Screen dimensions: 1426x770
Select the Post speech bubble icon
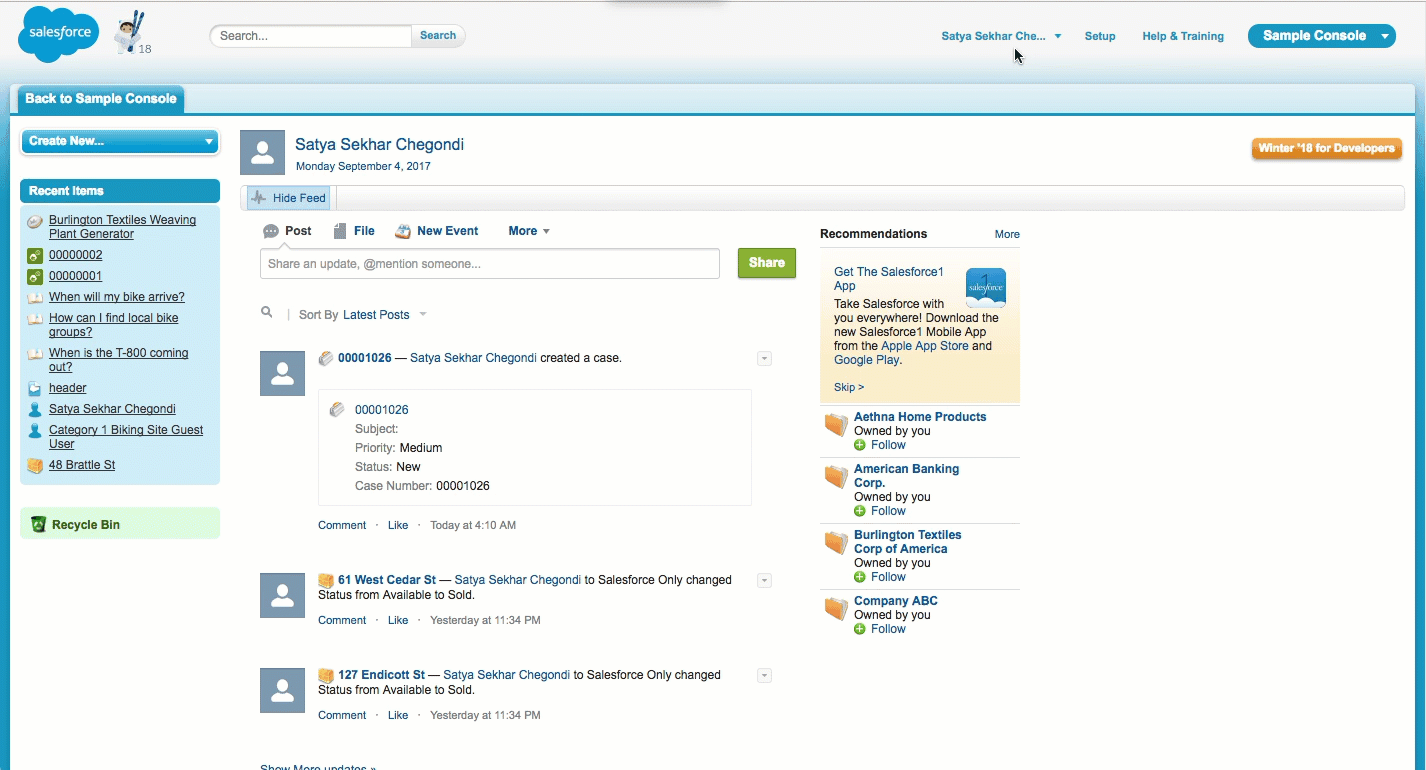[x=271, y=231]
